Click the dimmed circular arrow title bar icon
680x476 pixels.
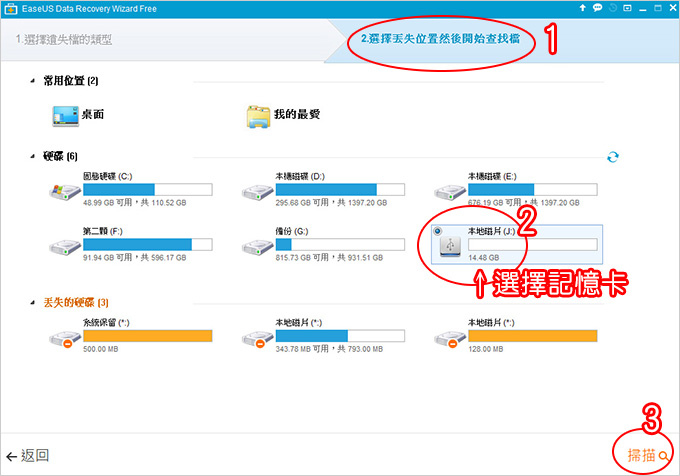tap(613, 8)
